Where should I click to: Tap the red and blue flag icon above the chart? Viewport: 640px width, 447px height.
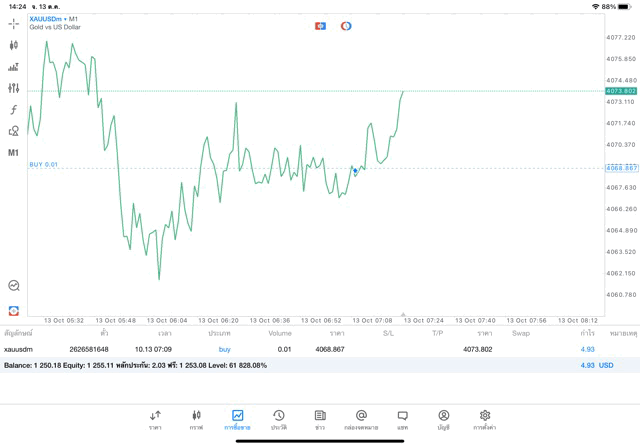click(320, 26)
